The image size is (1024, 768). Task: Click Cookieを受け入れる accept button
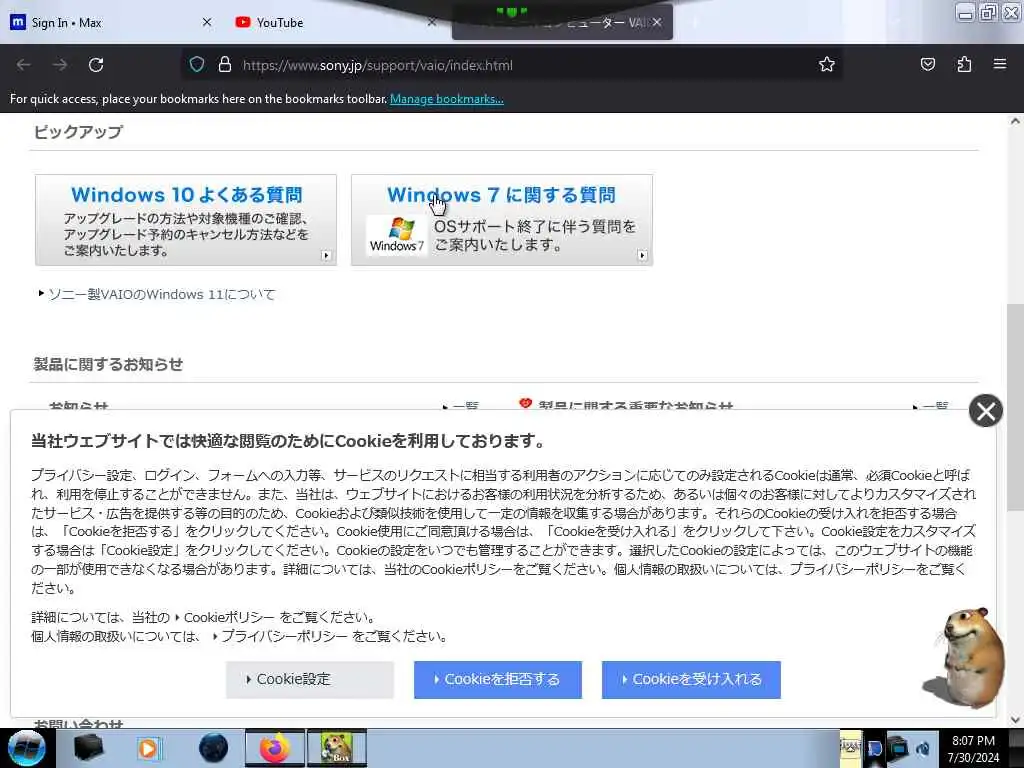click(x=691, y=680)
